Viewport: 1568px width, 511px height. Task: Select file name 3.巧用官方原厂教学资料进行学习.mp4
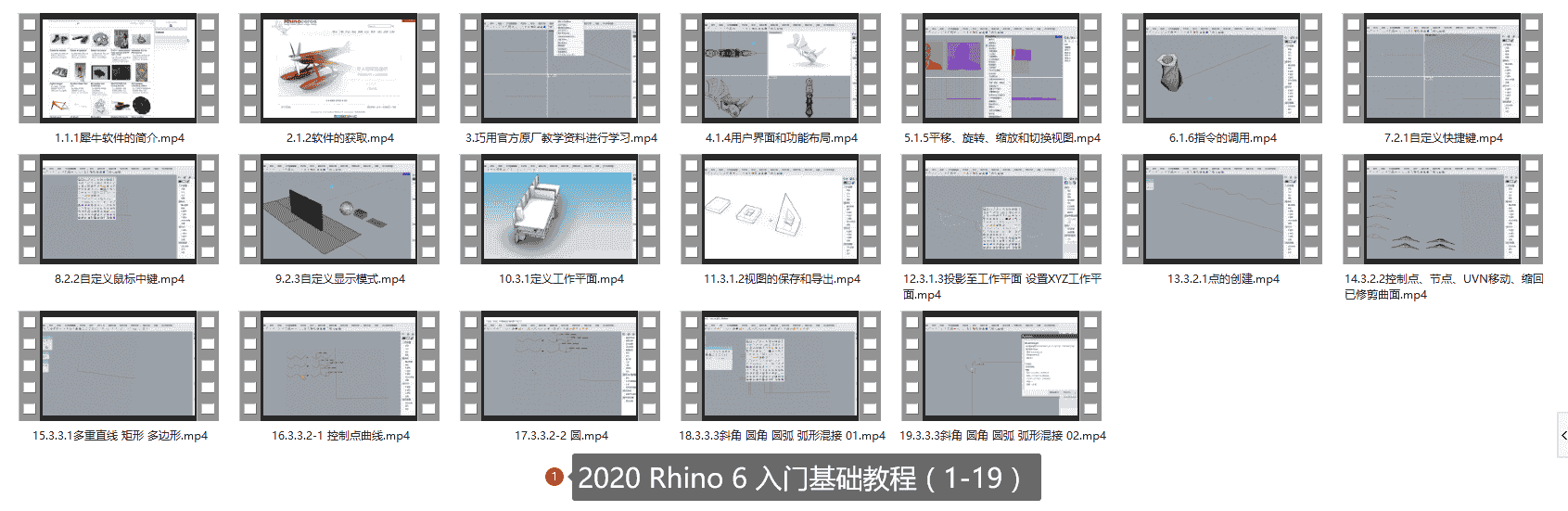pos(561,138)
